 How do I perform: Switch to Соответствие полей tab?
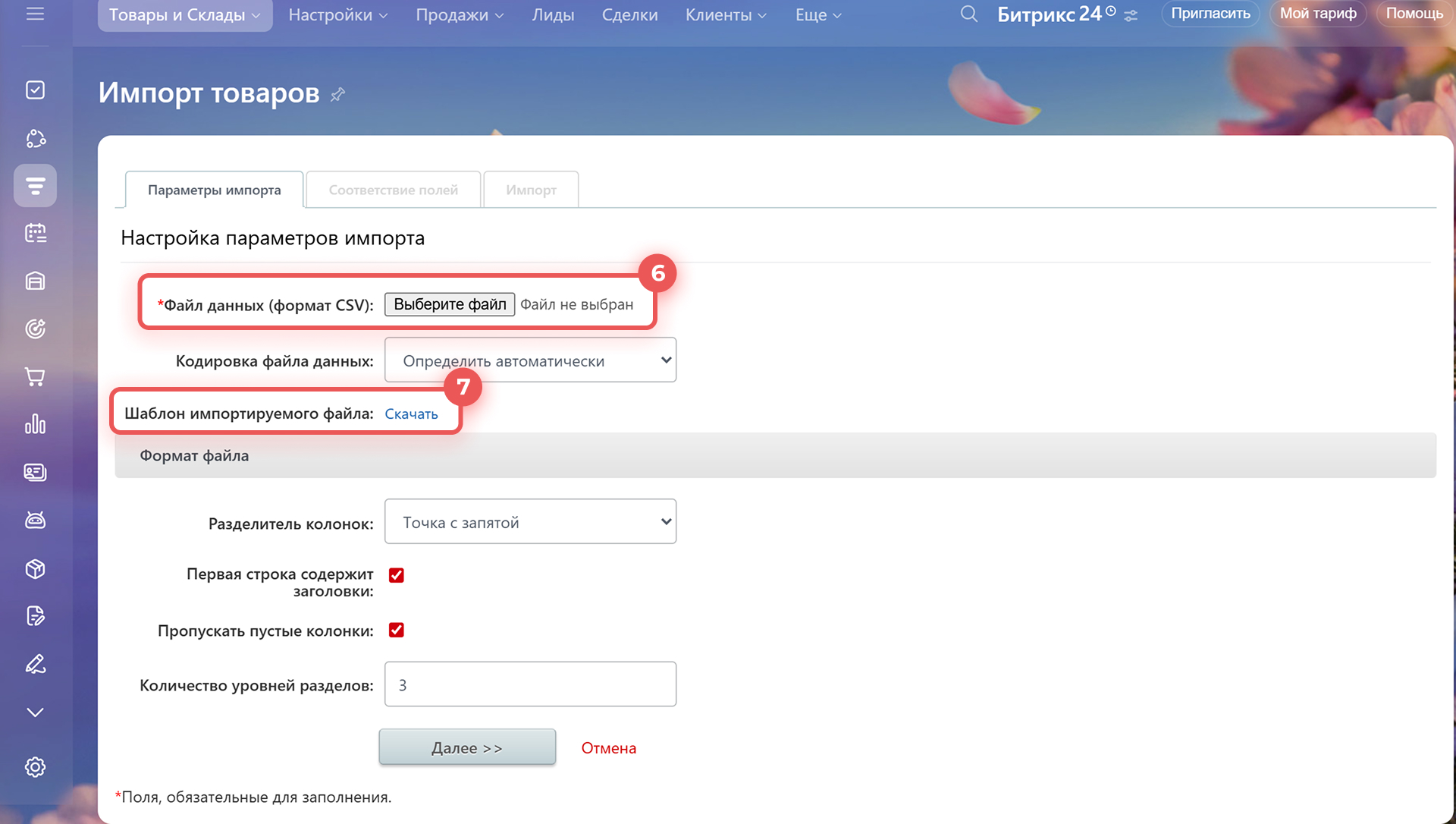[x=393, y=190]
